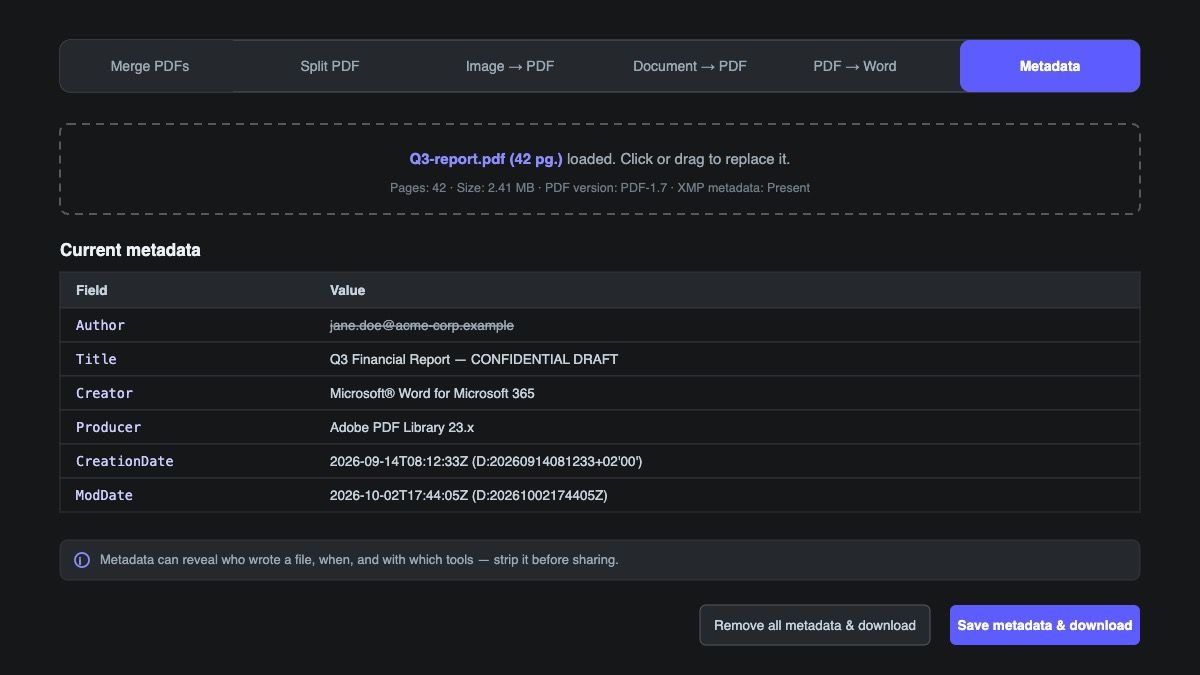Open the PDF → Word tab

tap(855, 66)
